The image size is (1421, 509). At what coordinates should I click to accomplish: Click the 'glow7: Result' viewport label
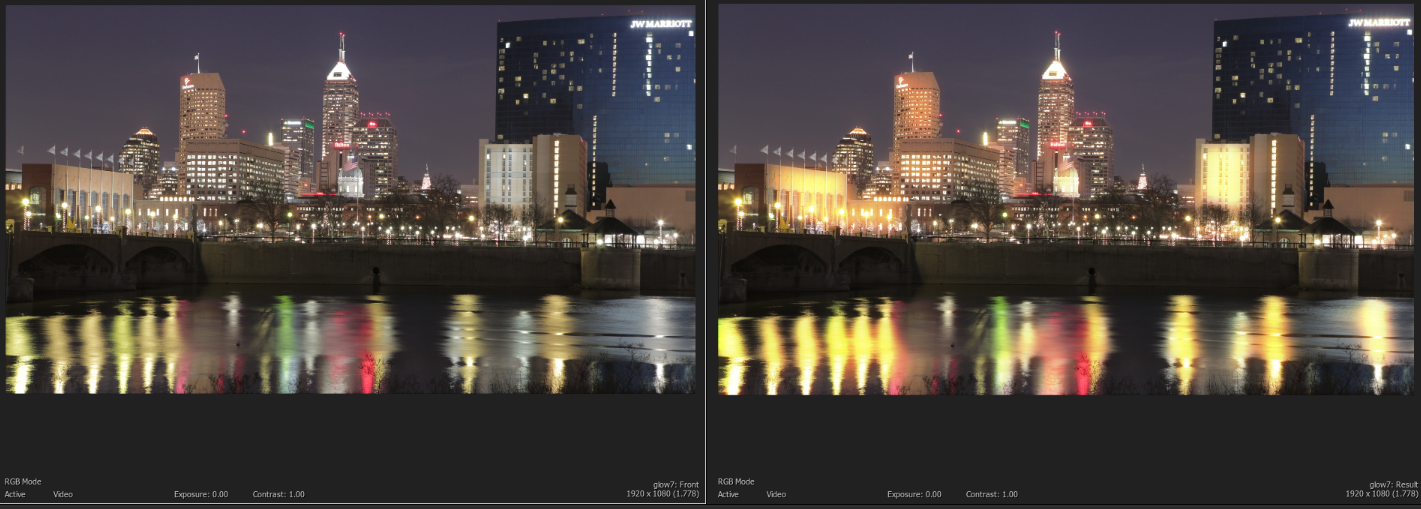[x=1393, y=484]
